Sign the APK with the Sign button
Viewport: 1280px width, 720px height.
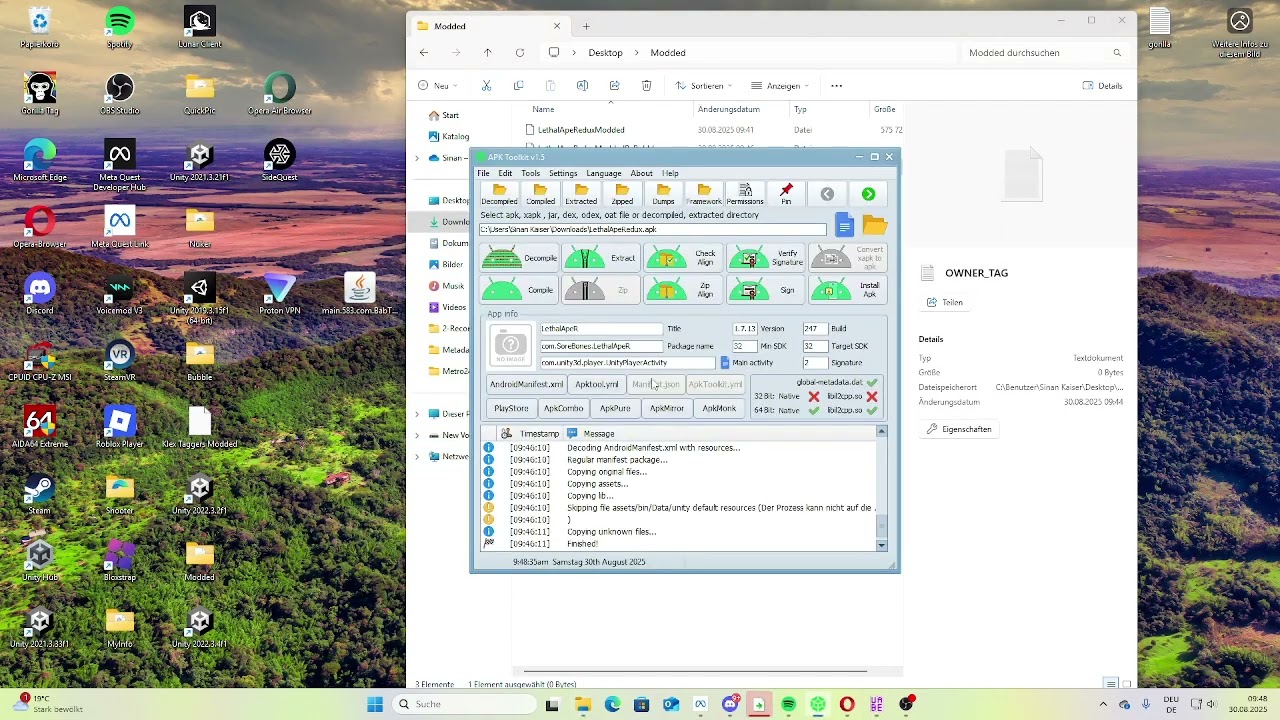766,290
